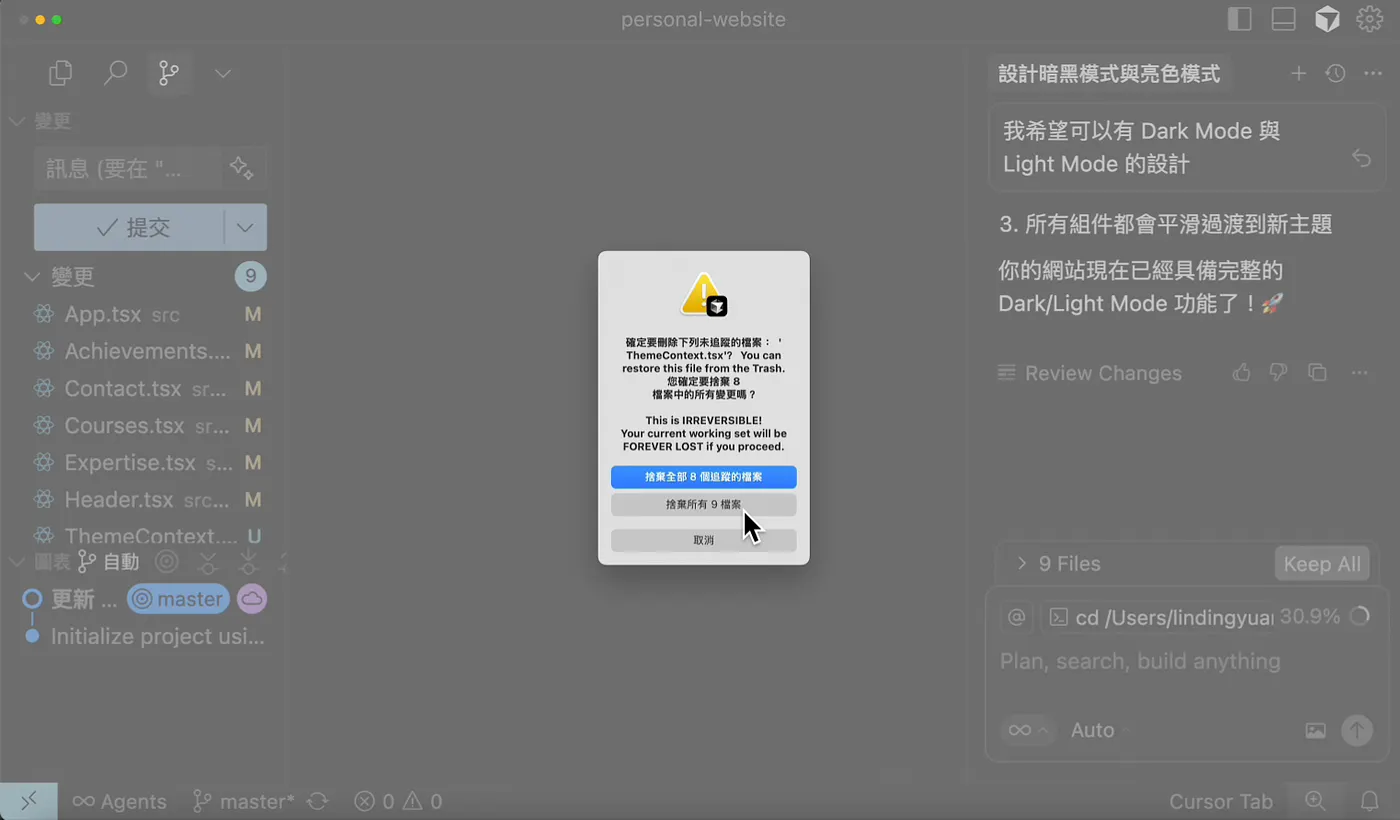Screen dimensions: 1400x820
Task: Click Review Changes in chat
Action: click(x=1090, y=373)
